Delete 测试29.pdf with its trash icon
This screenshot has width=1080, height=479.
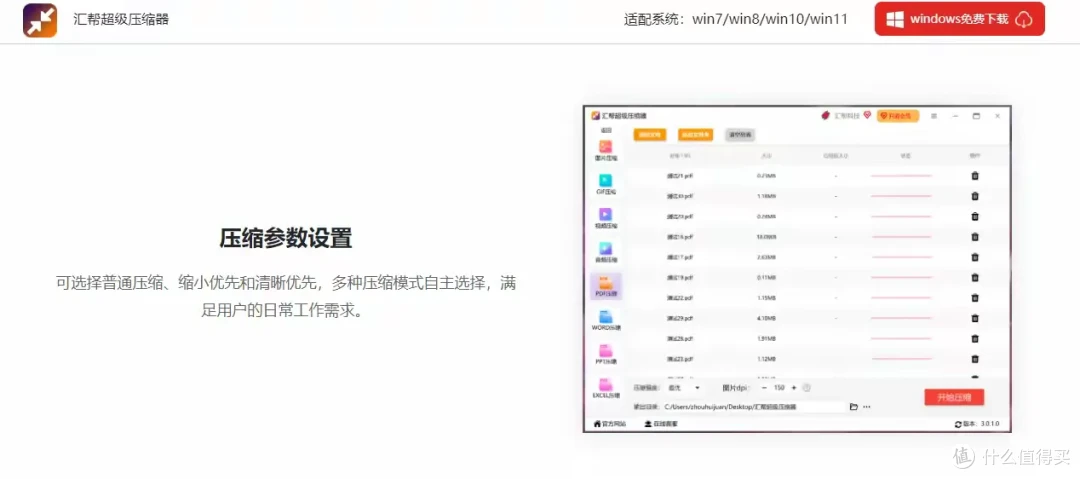click(975, 318)
